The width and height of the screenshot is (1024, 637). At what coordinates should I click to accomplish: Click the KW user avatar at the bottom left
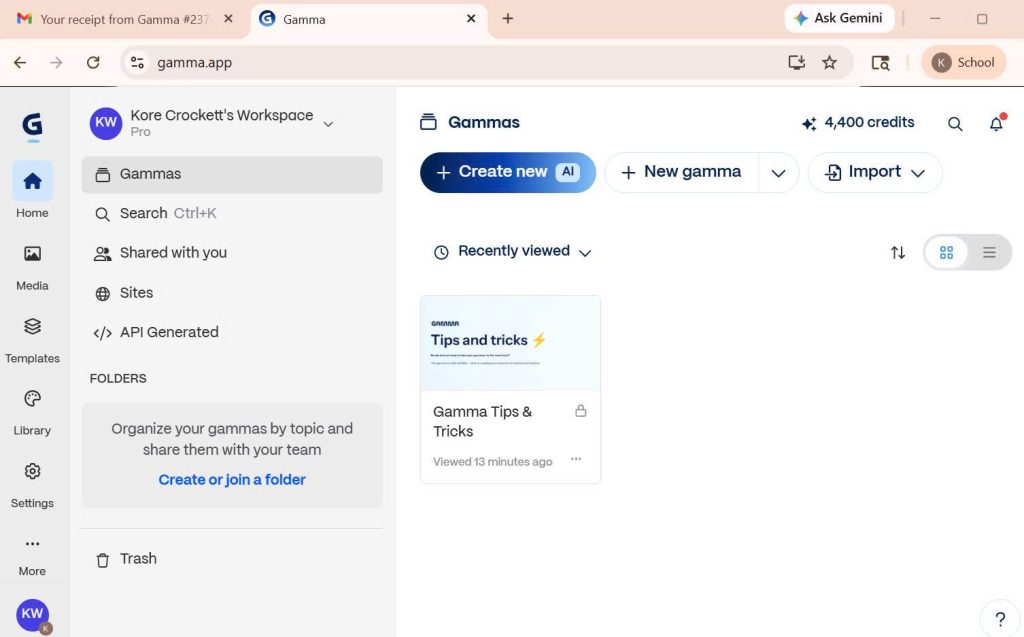point(32,614)
